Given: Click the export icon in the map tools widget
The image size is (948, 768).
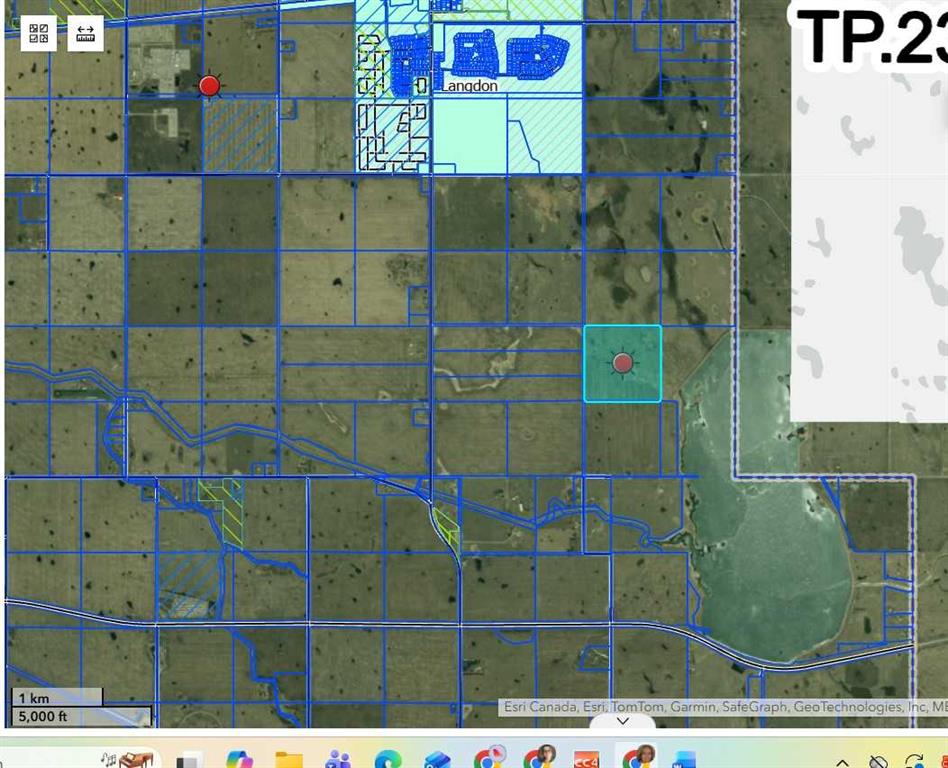Looking at the screenshot, I should [x=43, y=38].
